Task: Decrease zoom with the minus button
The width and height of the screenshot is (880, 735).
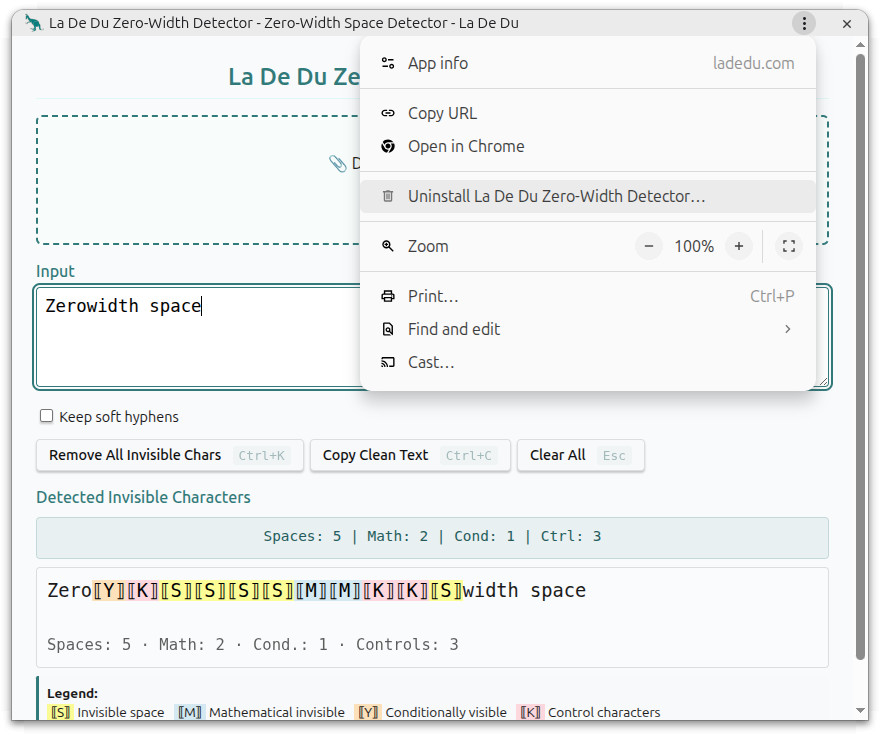Action: coord(649,246)
